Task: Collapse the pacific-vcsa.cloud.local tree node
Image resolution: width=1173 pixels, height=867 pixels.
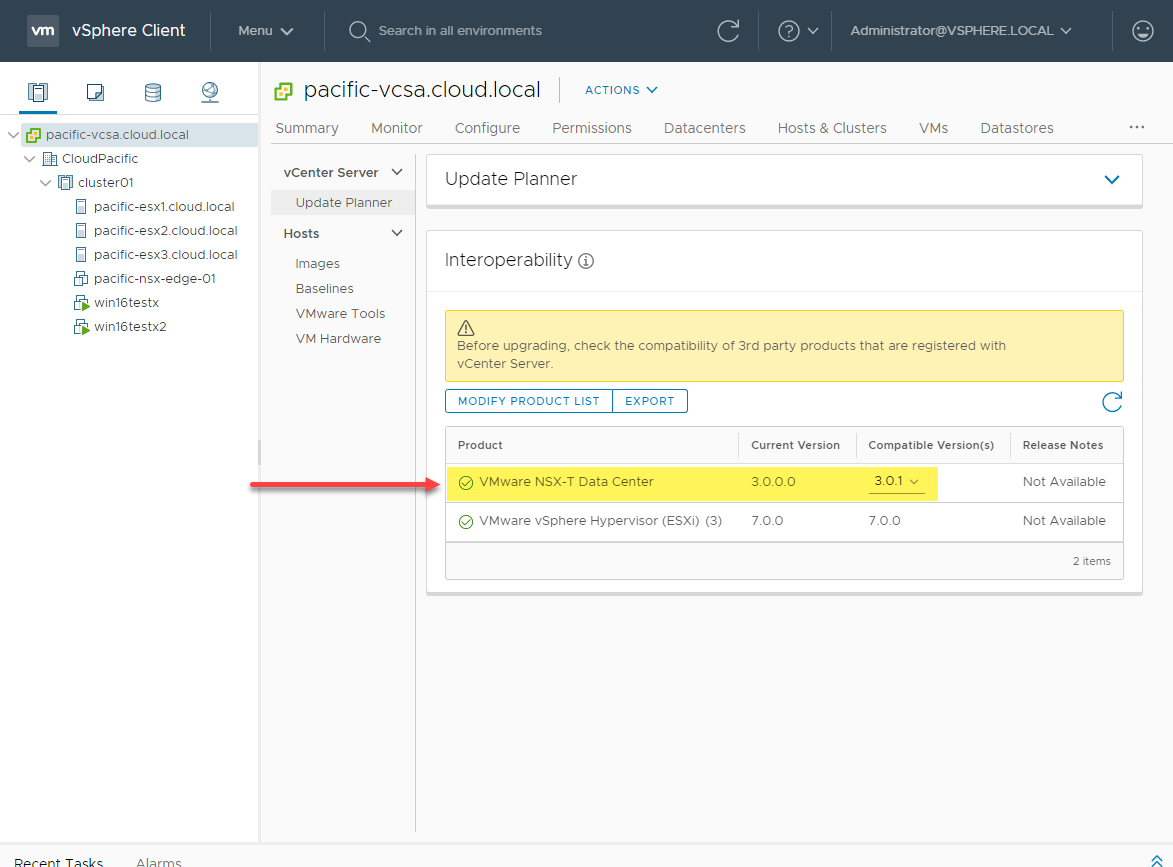Action: (x=13, y=135)
